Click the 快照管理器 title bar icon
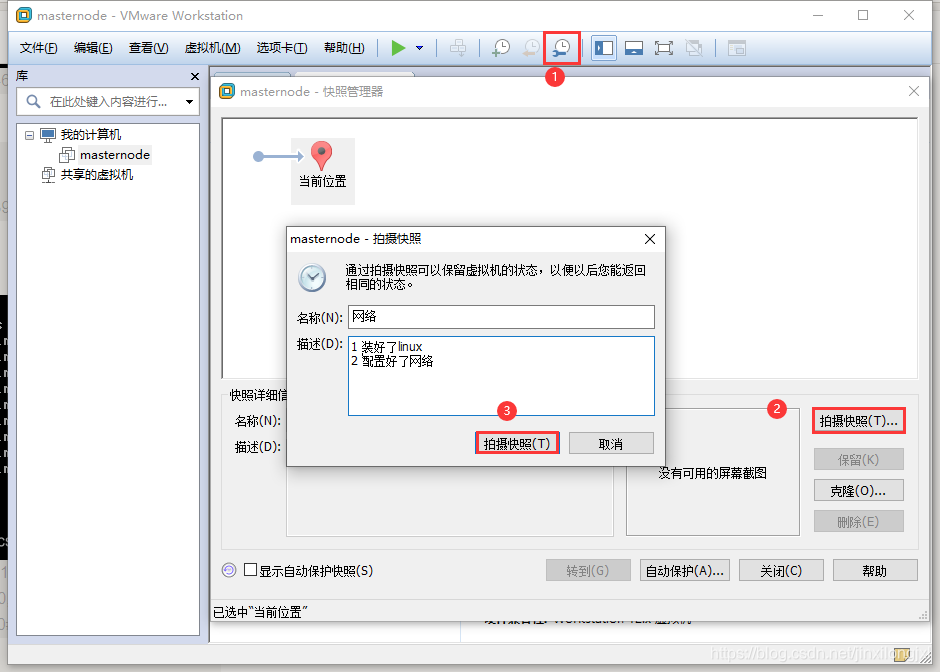 (227, 92)
